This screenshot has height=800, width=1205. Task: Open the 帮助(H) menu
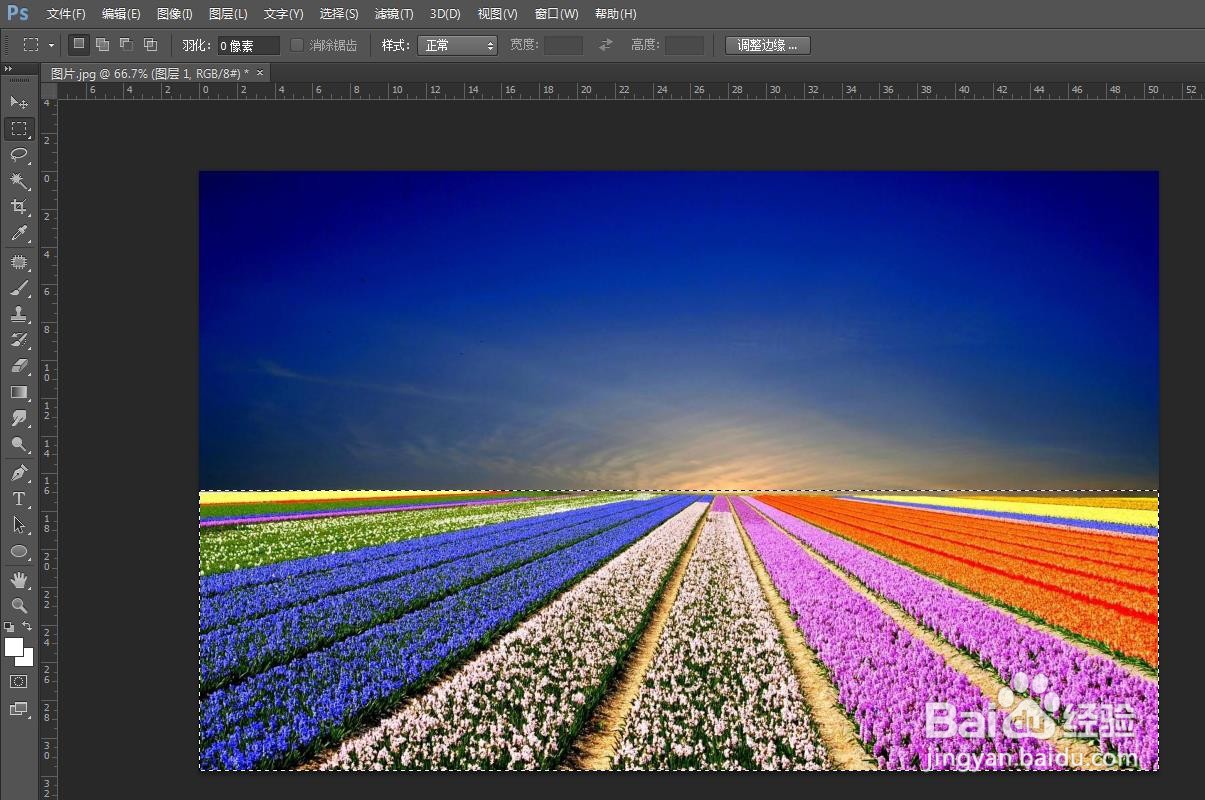click(615, 14)
